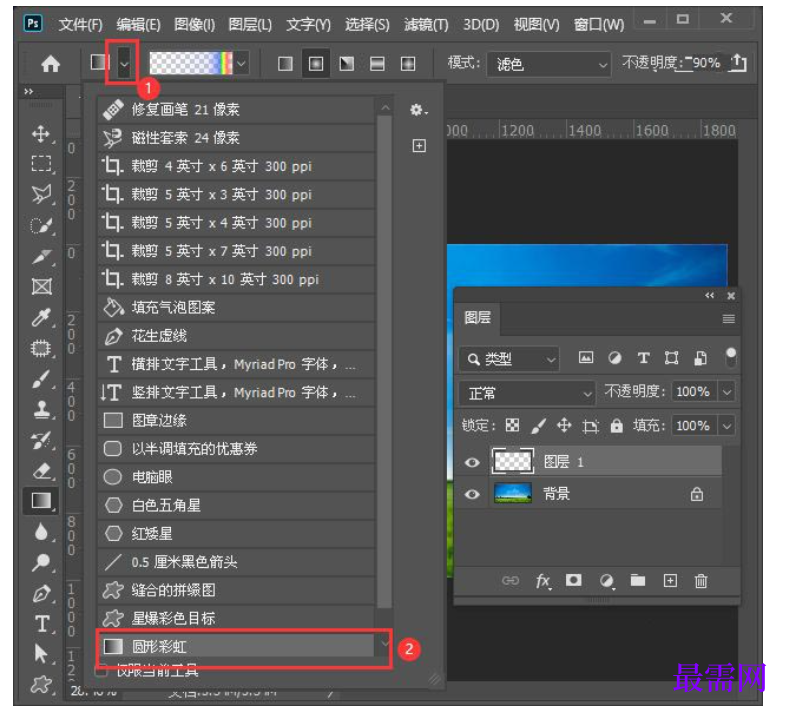Select Reflected gradient style button
This screenshot has width=785, height=709.
[377, 64]
